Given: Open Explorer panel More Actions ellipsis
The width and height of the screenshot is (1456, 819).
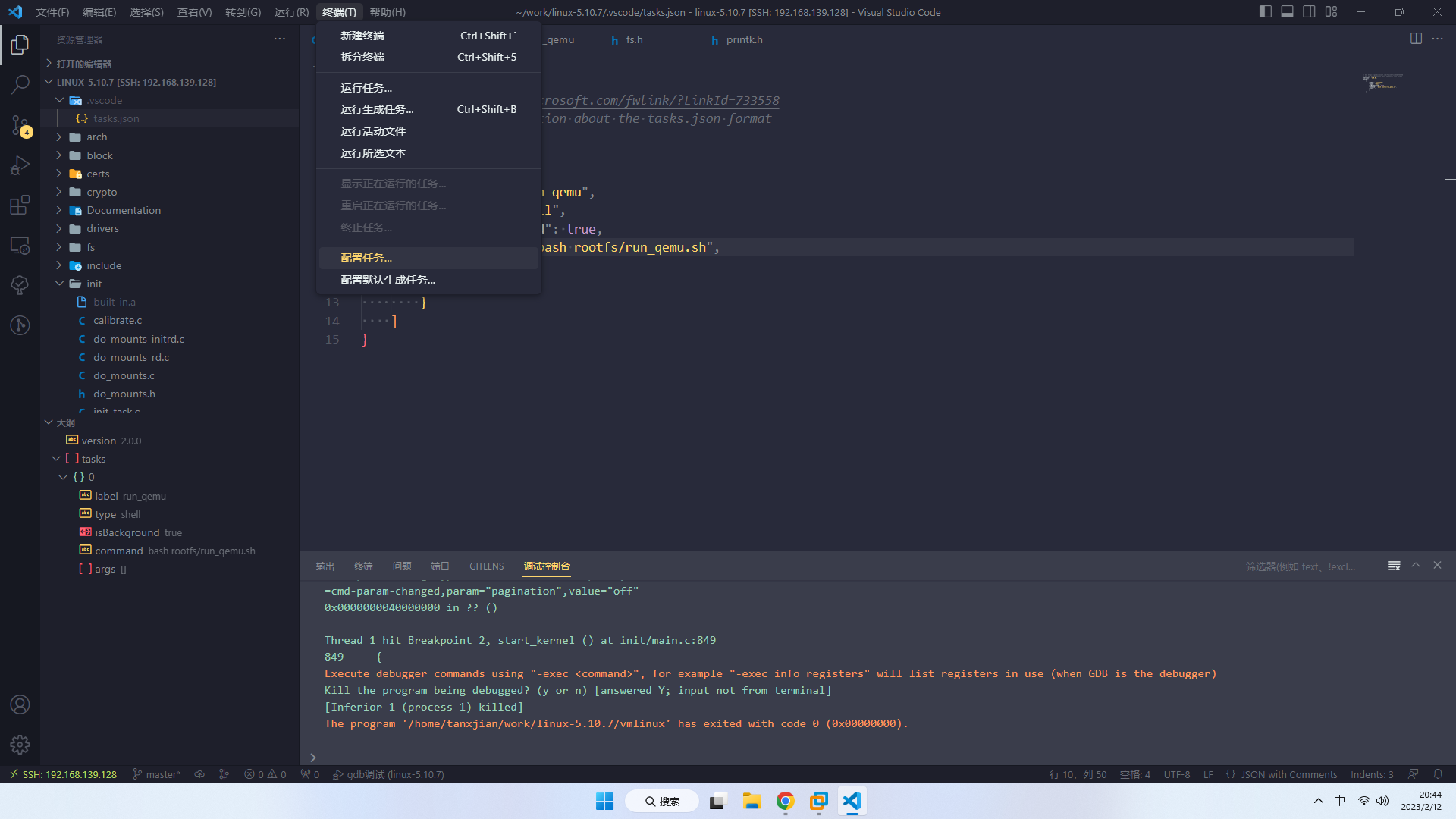Looking at the screenshot, I should pos(280,39).
